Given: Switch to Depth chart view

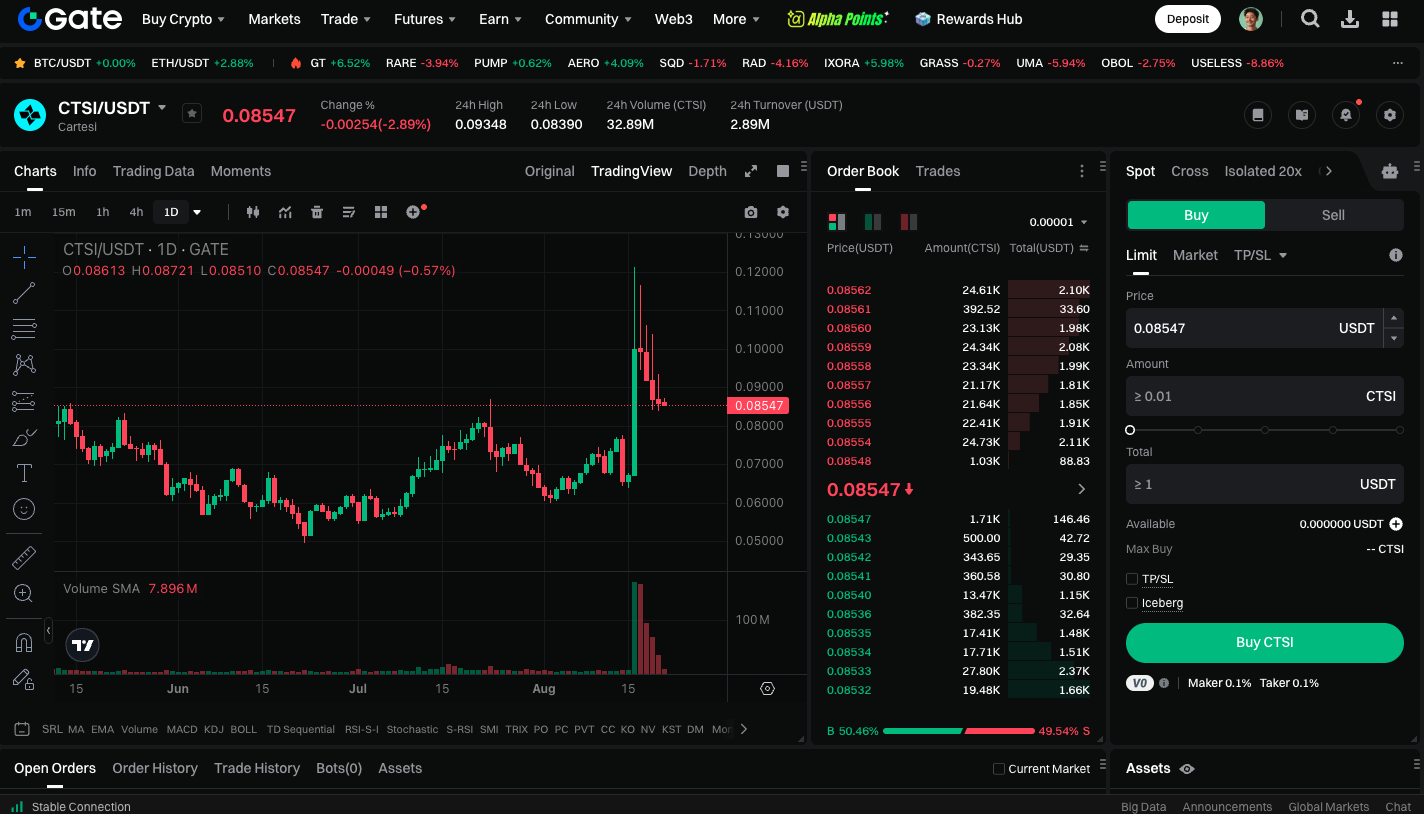Looking at the screenshot, I should (707, 171).
